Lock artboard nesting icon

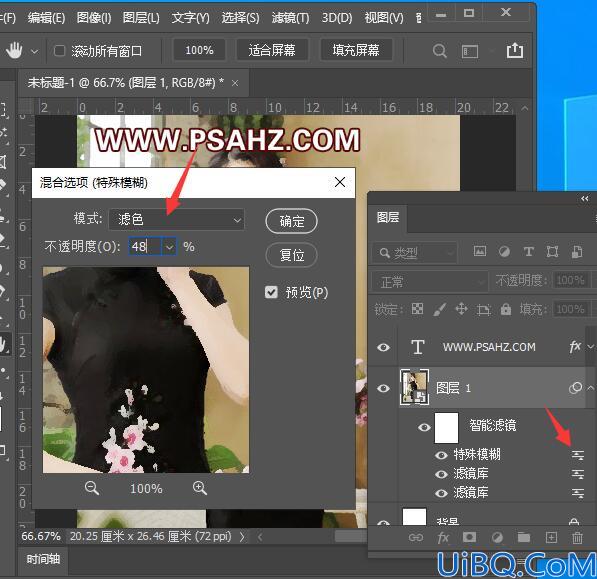click(484, 309)
